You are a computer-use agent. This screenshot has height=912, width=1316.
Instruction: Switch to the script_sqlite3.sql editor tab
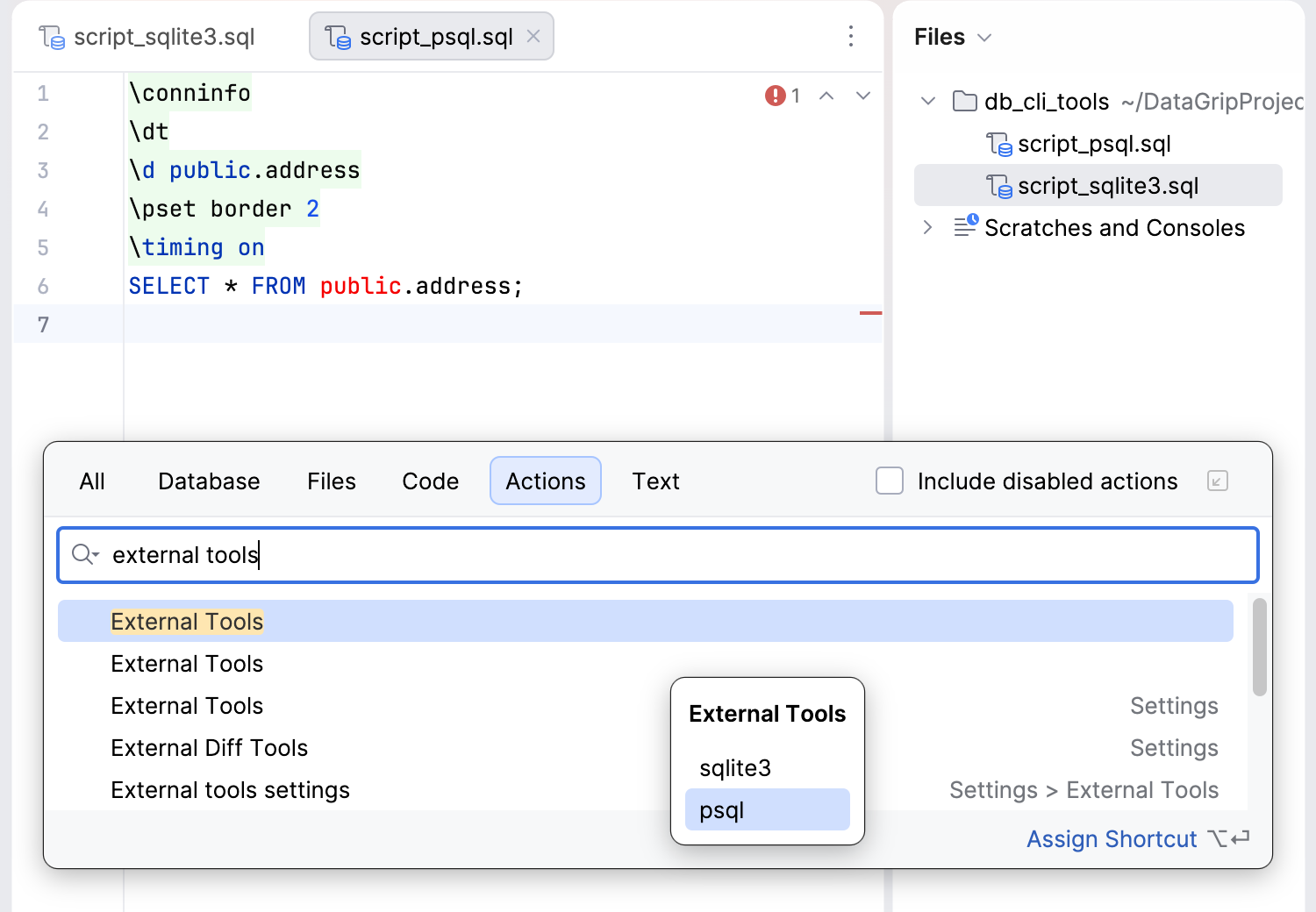tap(147, 37)
